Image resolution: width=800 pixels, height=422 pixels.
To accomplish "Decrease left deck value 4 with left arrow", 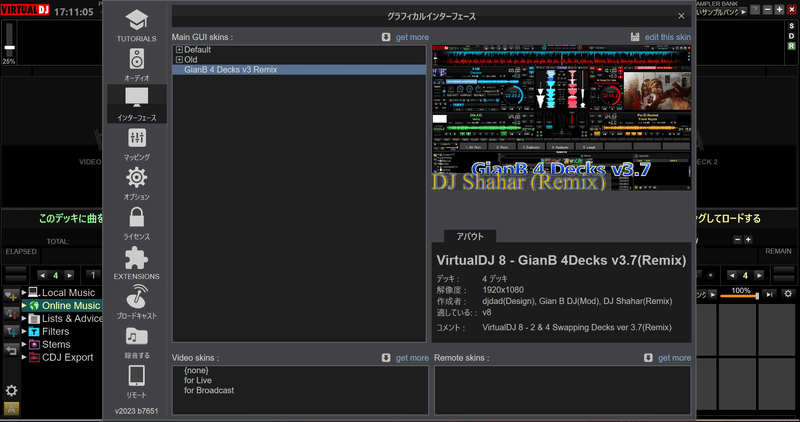I will [42, 276].
